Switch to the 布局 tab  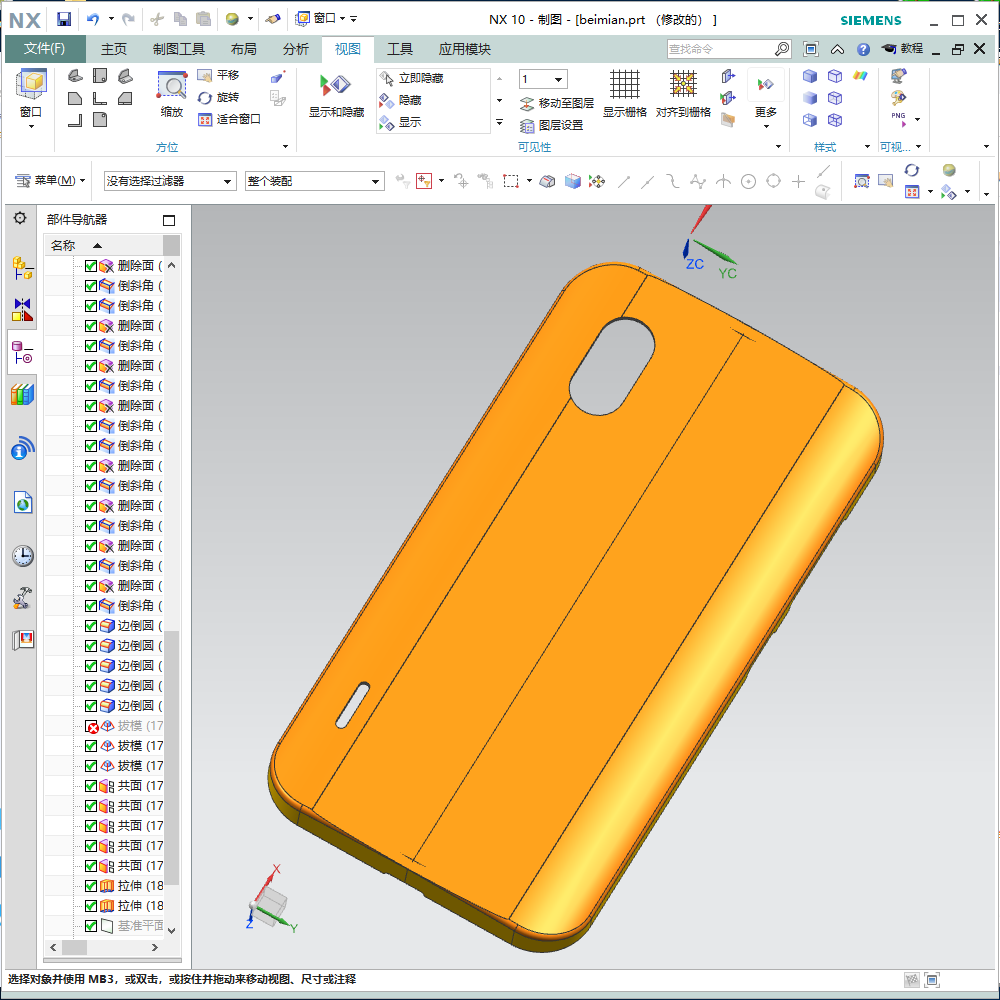pyautogui.click(x=243, y=49)
